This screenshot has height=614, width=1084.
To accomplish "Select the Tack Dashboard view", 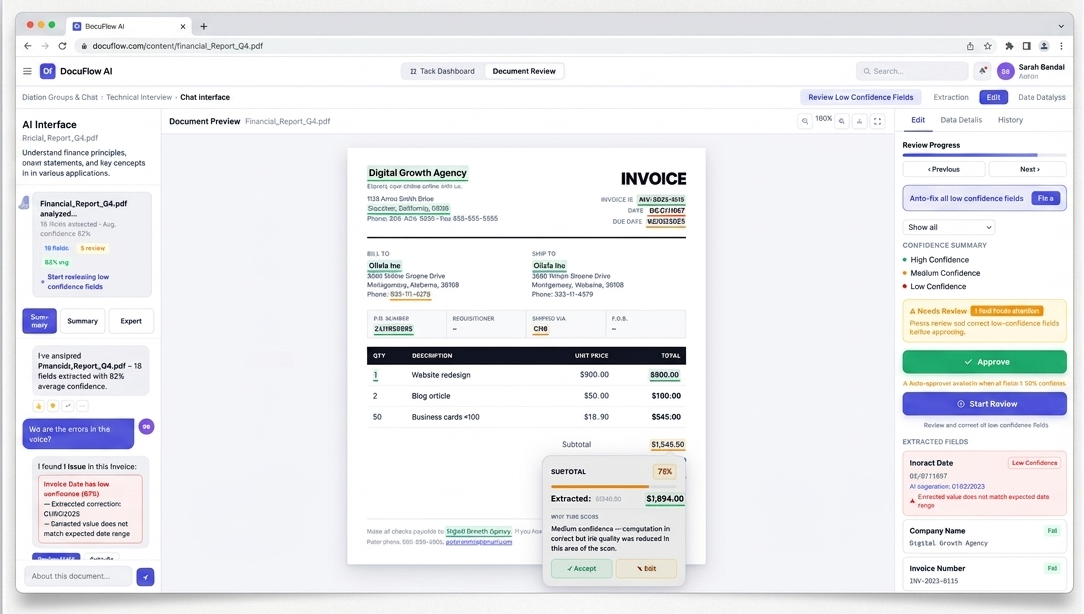I will click(443, 71).
